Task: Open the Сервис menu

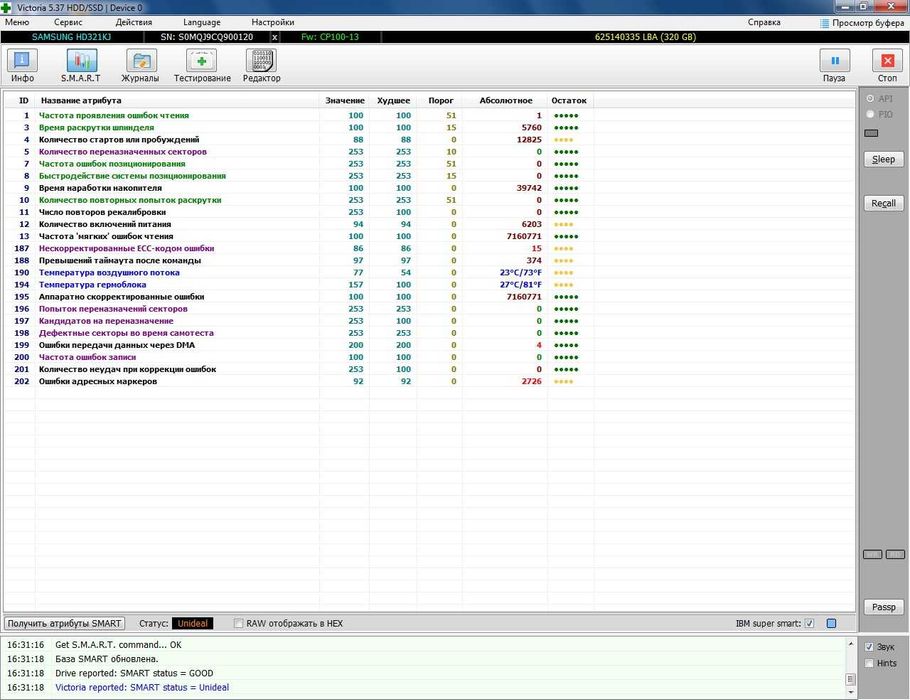Action: pyautogui.click(x=68, y=22)
